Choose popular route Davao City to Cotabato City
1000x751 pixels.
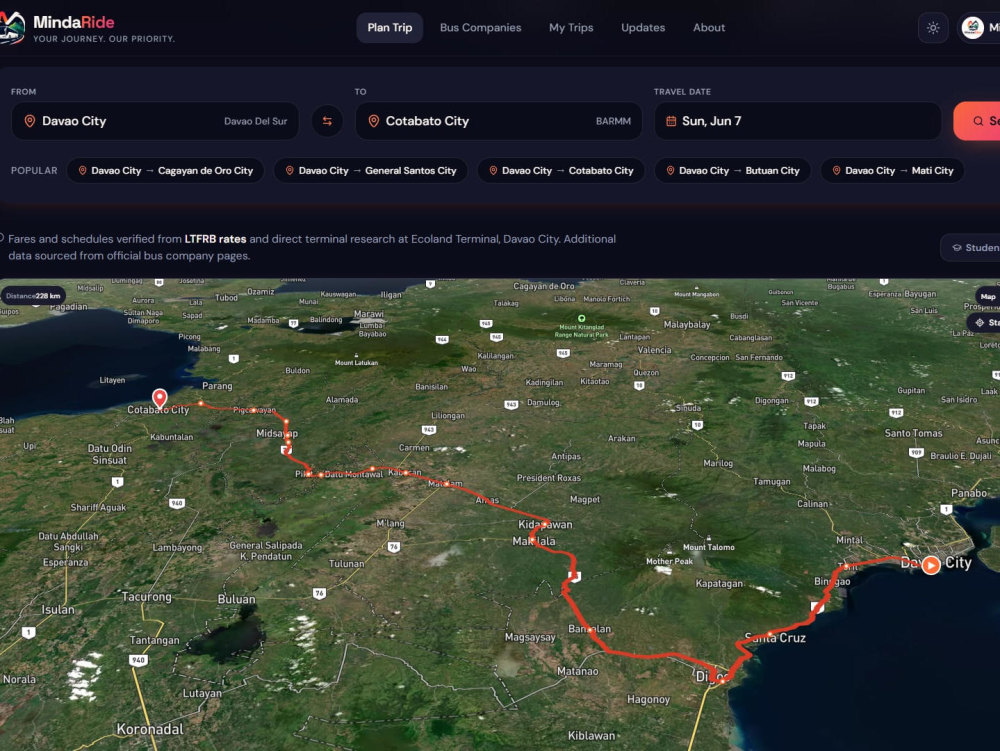pos(561,171)
